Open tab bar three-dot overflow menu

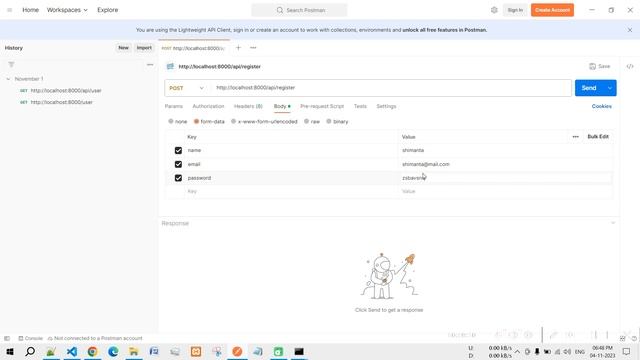(253, 48)
